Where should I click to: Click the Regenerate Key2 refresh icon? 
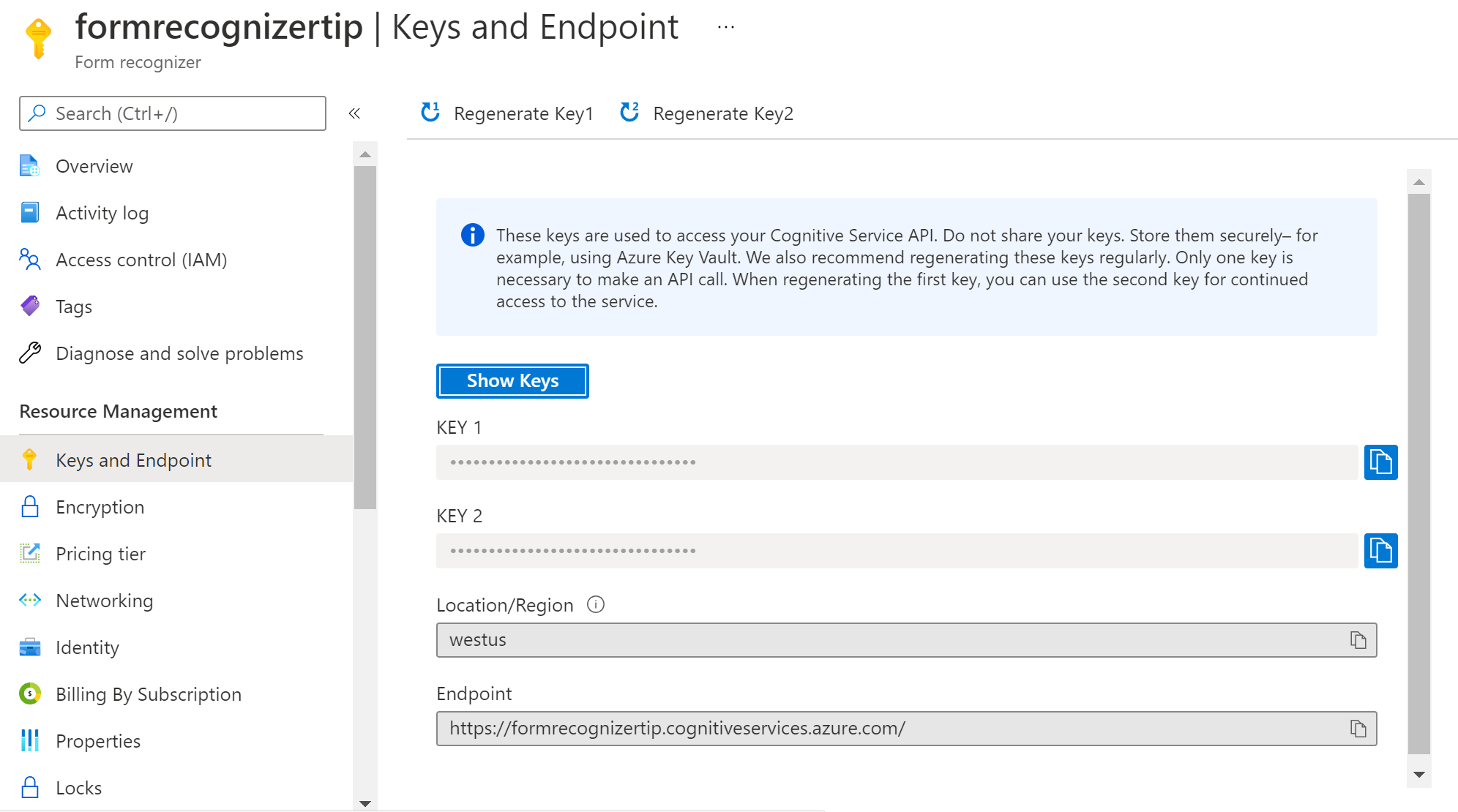(x=629, y=113)
